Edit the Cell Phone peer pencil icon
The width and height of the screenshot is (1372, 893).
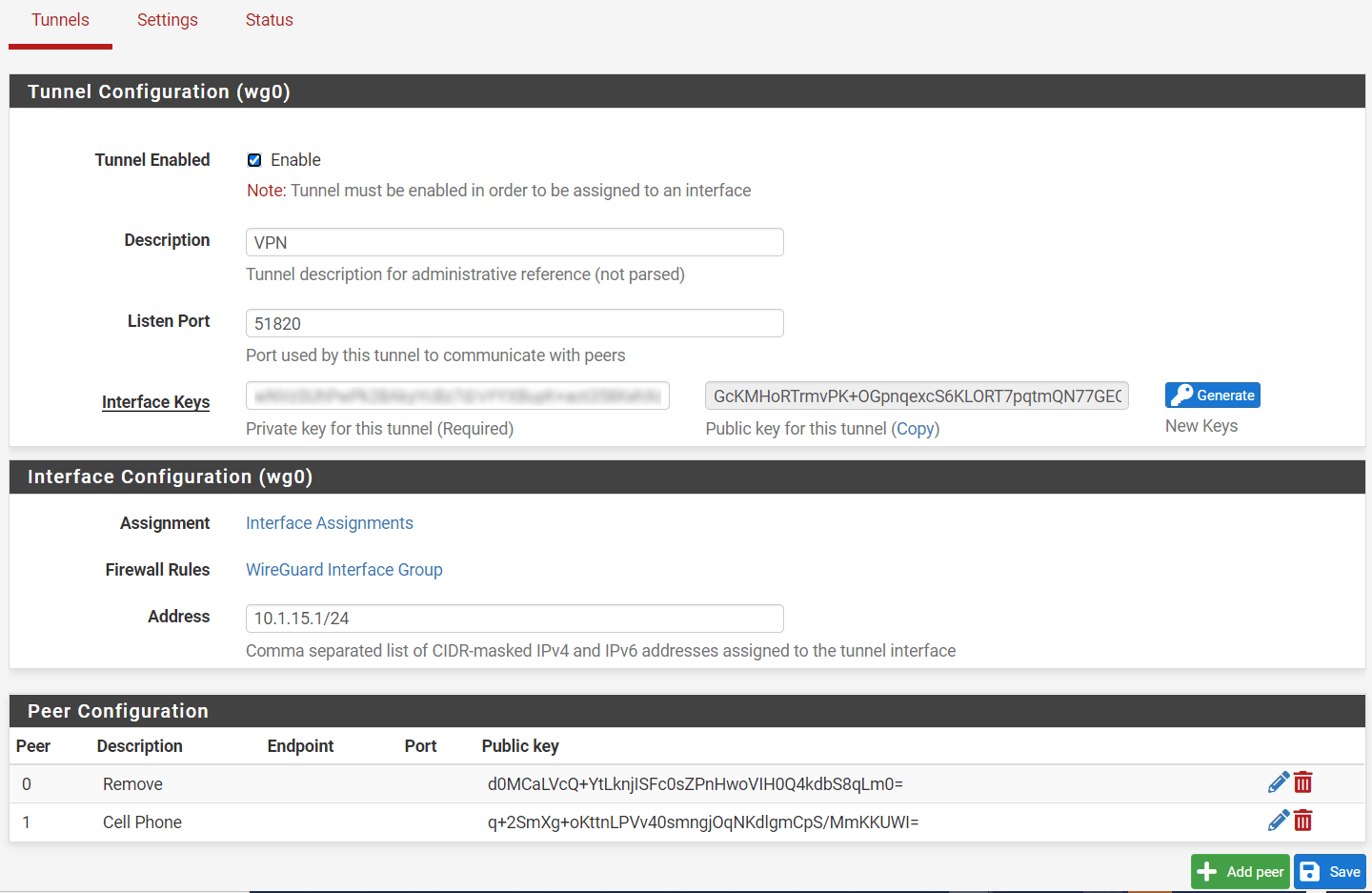tap(1278, 821)
